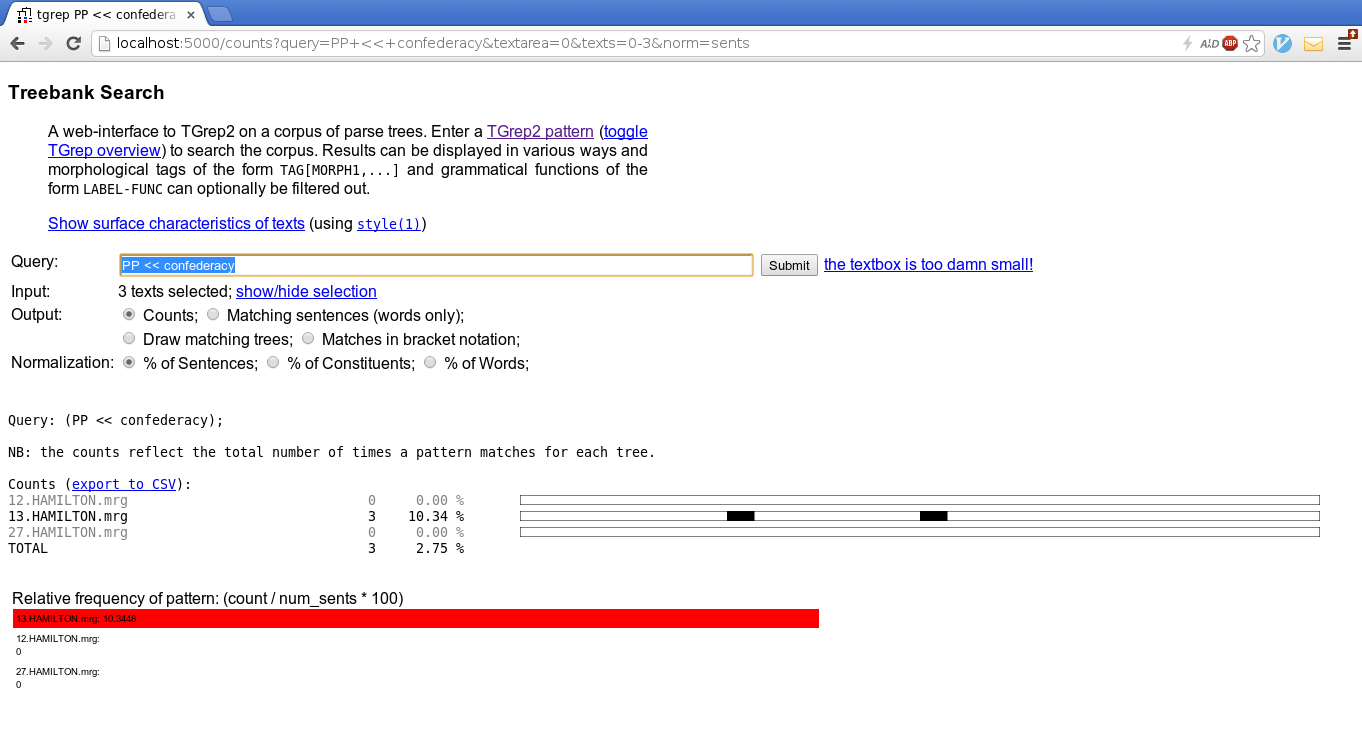The image size is (1362, 745).
Task: Open the Chrome hamburger menu
Action: [1345, 43]
